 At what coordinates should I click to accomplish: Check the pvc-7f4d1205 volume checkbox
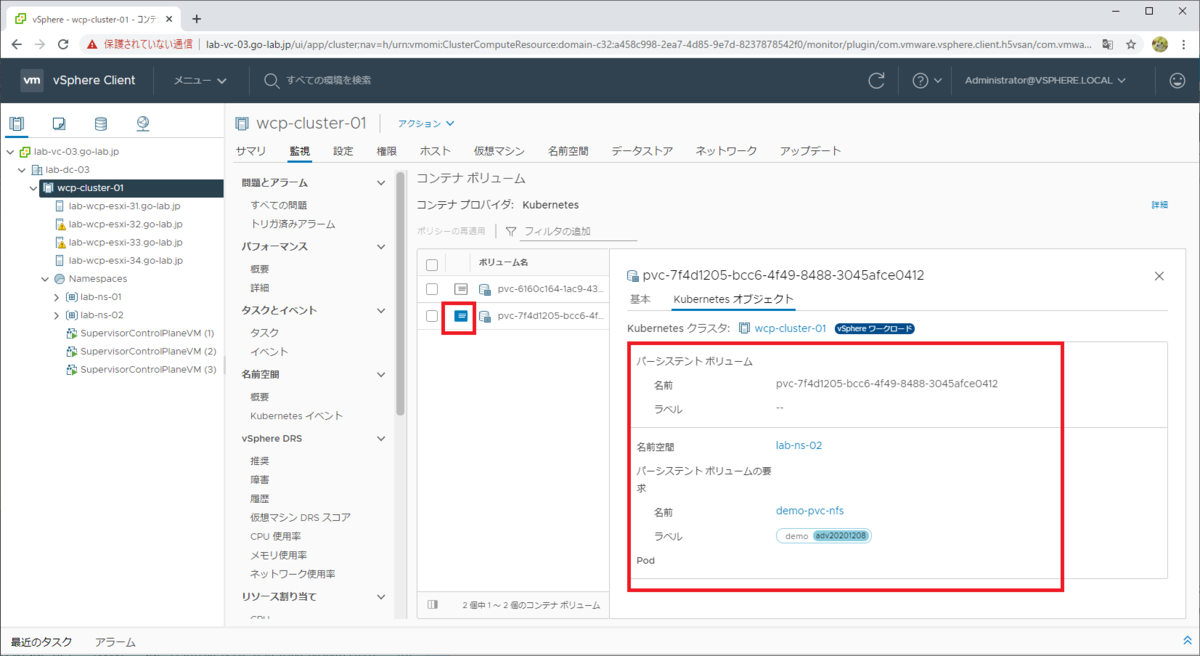coord(432,315)
